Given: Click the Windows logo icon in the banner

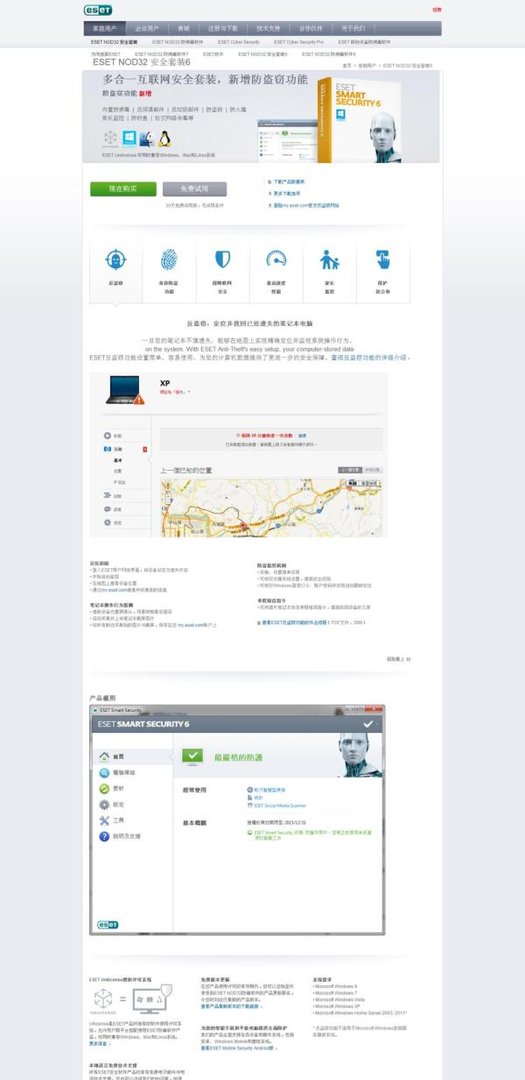Looking at the screenshot, I should pos(129,138).
